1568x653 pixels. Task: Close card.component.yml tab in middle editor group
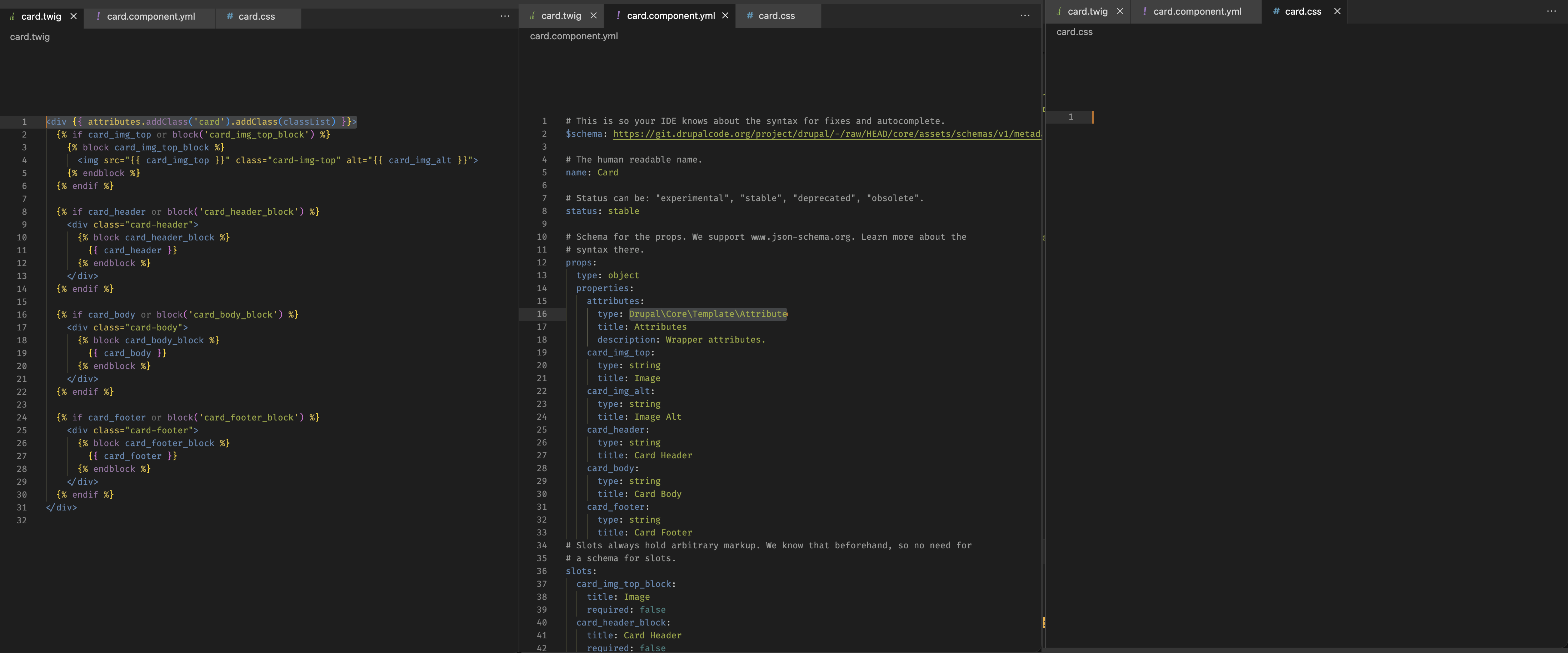point(725,16)
